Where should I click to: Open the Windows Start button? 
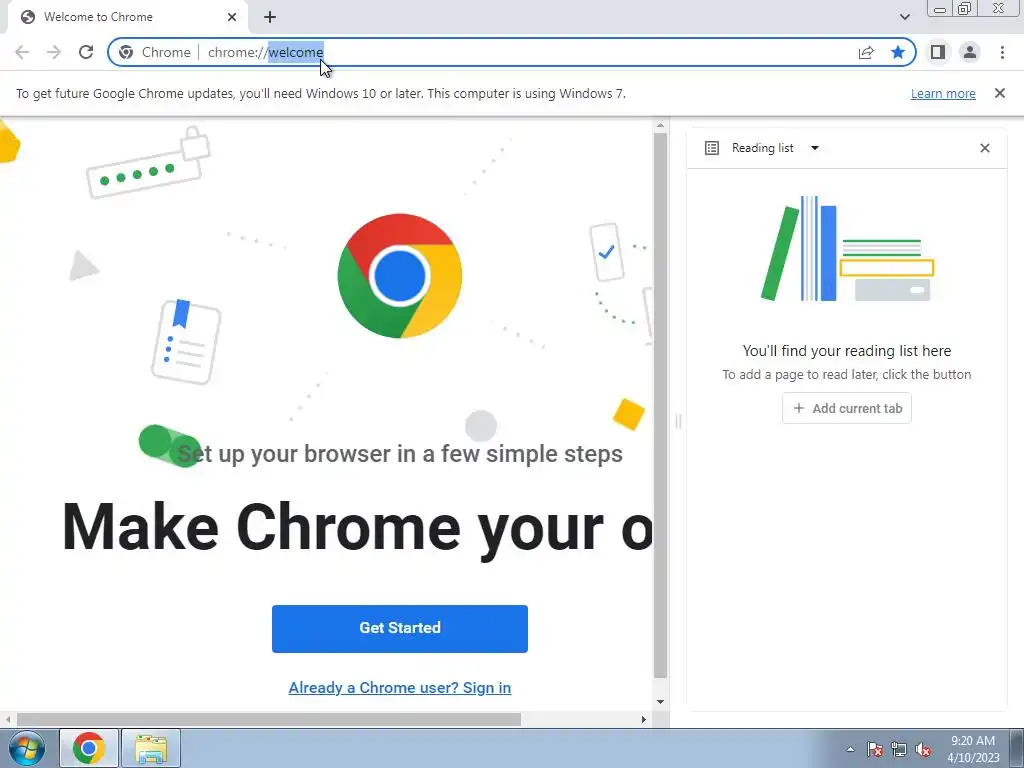pos(27,748)
